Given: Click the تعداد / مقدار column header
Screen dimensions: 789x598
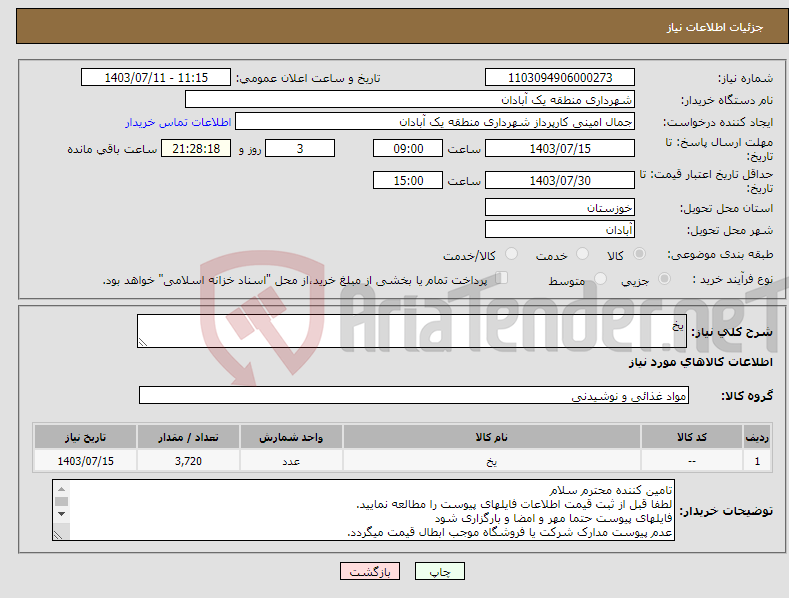Looking at the screenshot, I should 188,437.
